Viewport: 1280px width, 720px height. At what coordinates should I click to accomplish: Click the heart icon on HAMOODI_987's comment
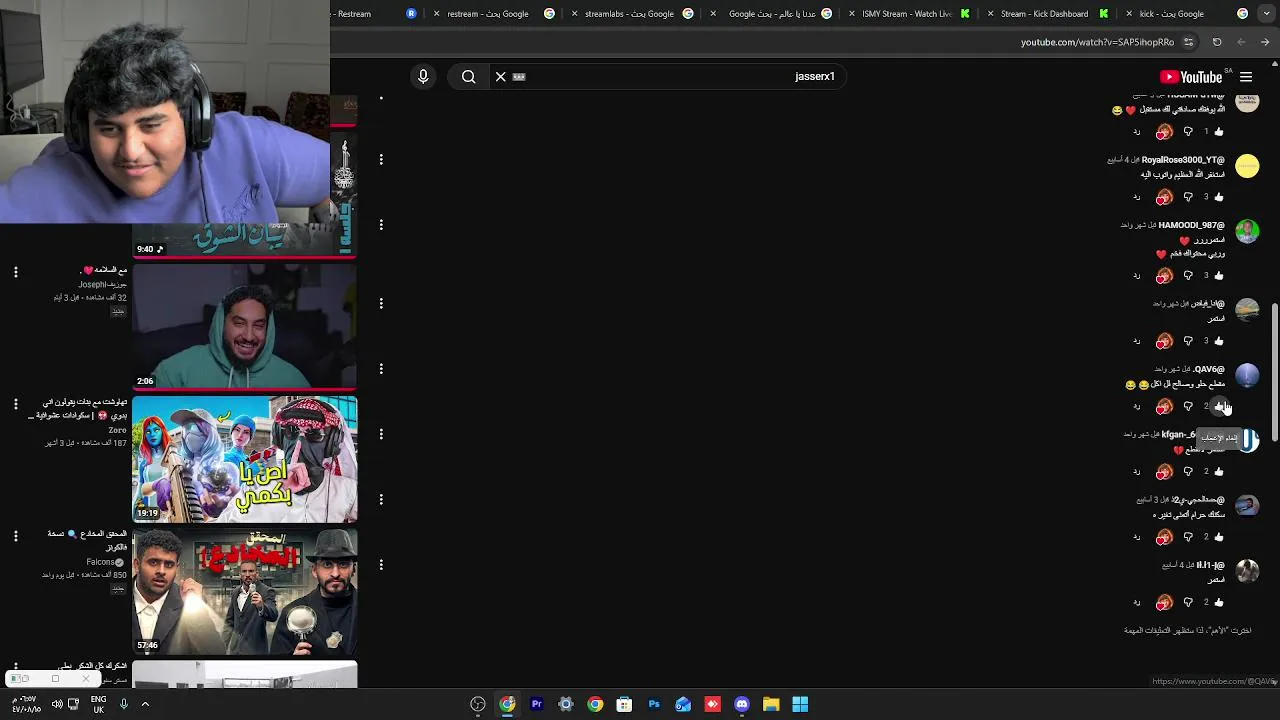1164,275
